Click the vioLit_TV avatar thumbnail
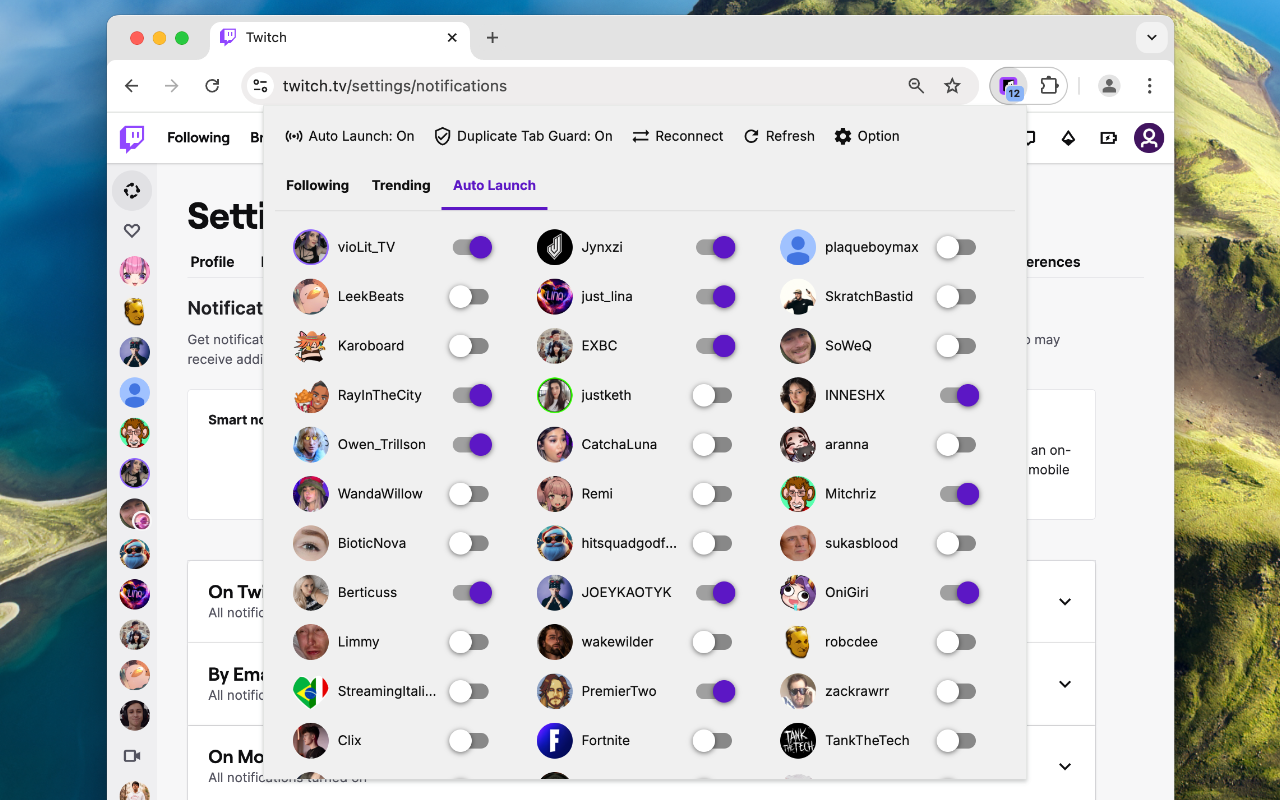This screenshot has width=1280, height=800. point(311,247)
